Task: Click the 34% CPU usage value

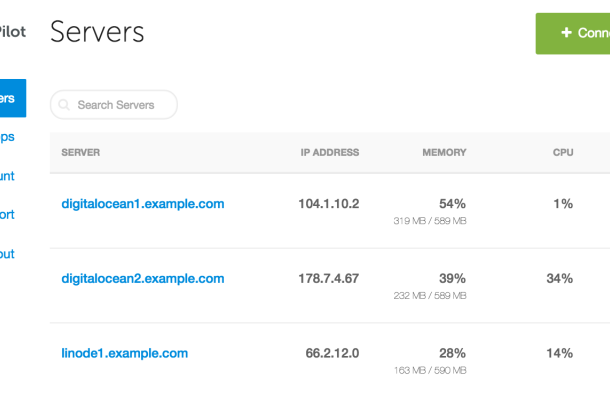Action: [x=560, y=279]
